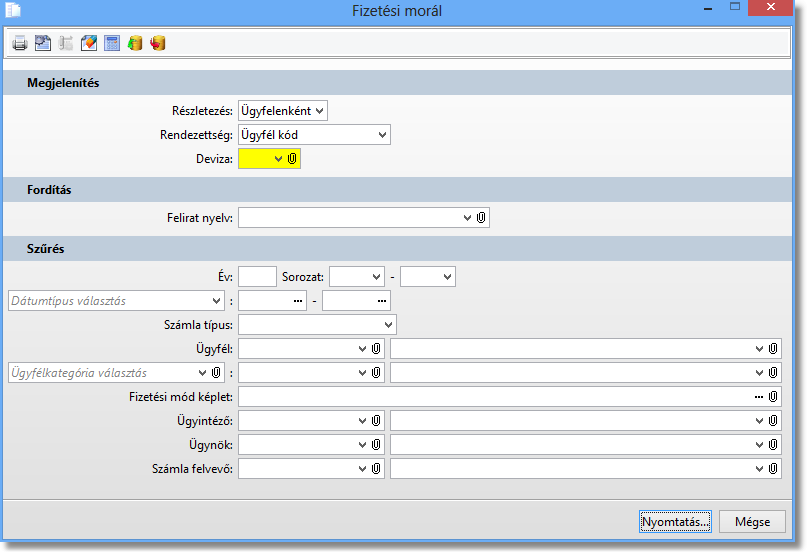Minimize the Fizetési morál window

tap(708, 8)
